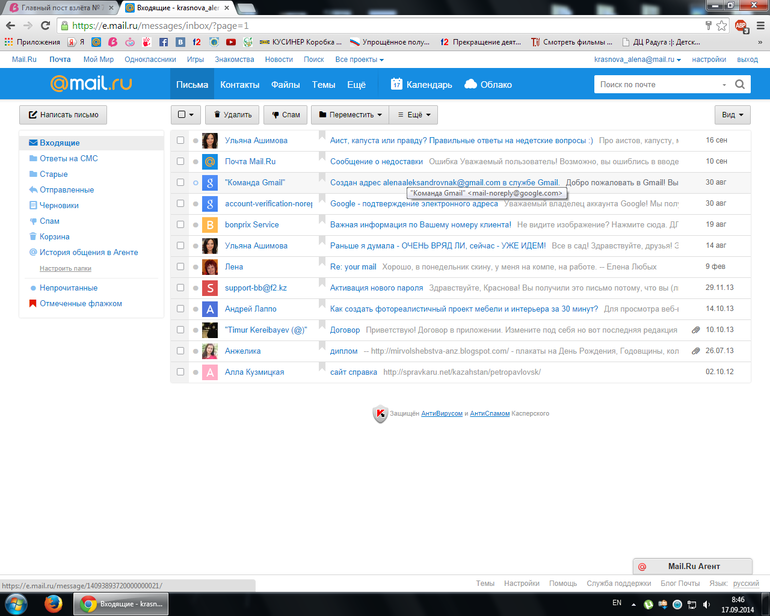Click the attachment paperclip on Договор email
Viewport: 770px width, 616px height.
point(695,330)
